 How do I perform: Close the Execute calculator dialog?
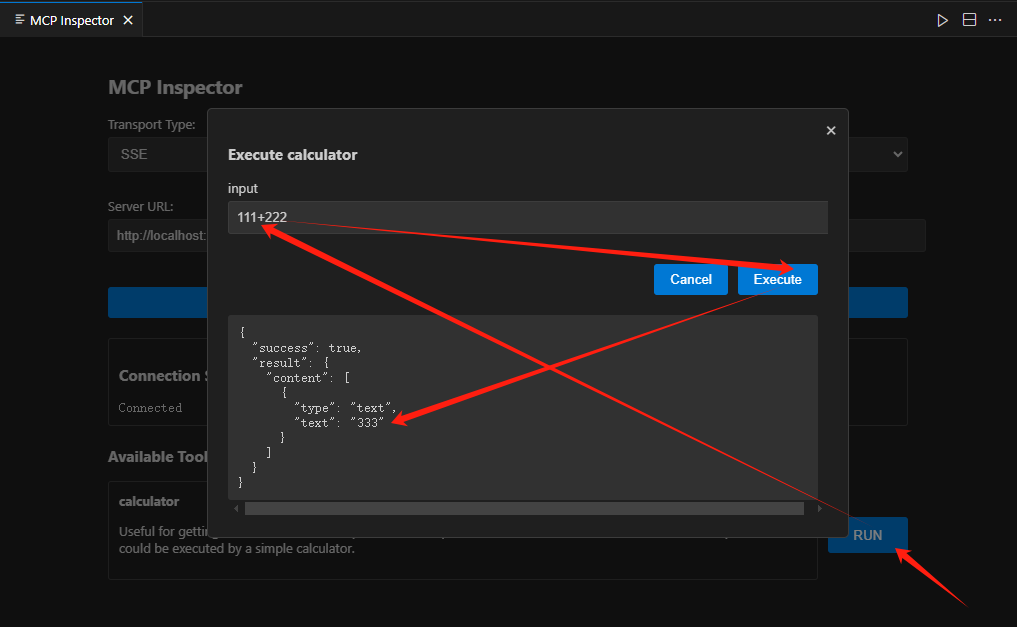click(x=831, y=130)
